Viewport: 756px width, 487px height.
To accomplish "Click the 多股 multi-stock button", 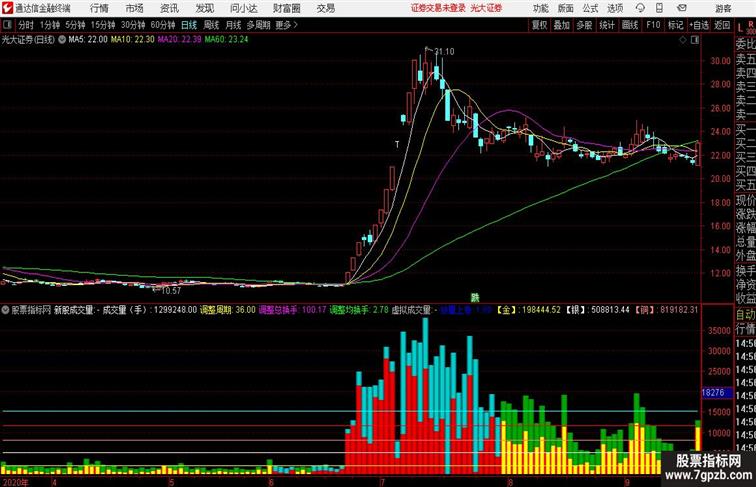I will click(584, 25).
